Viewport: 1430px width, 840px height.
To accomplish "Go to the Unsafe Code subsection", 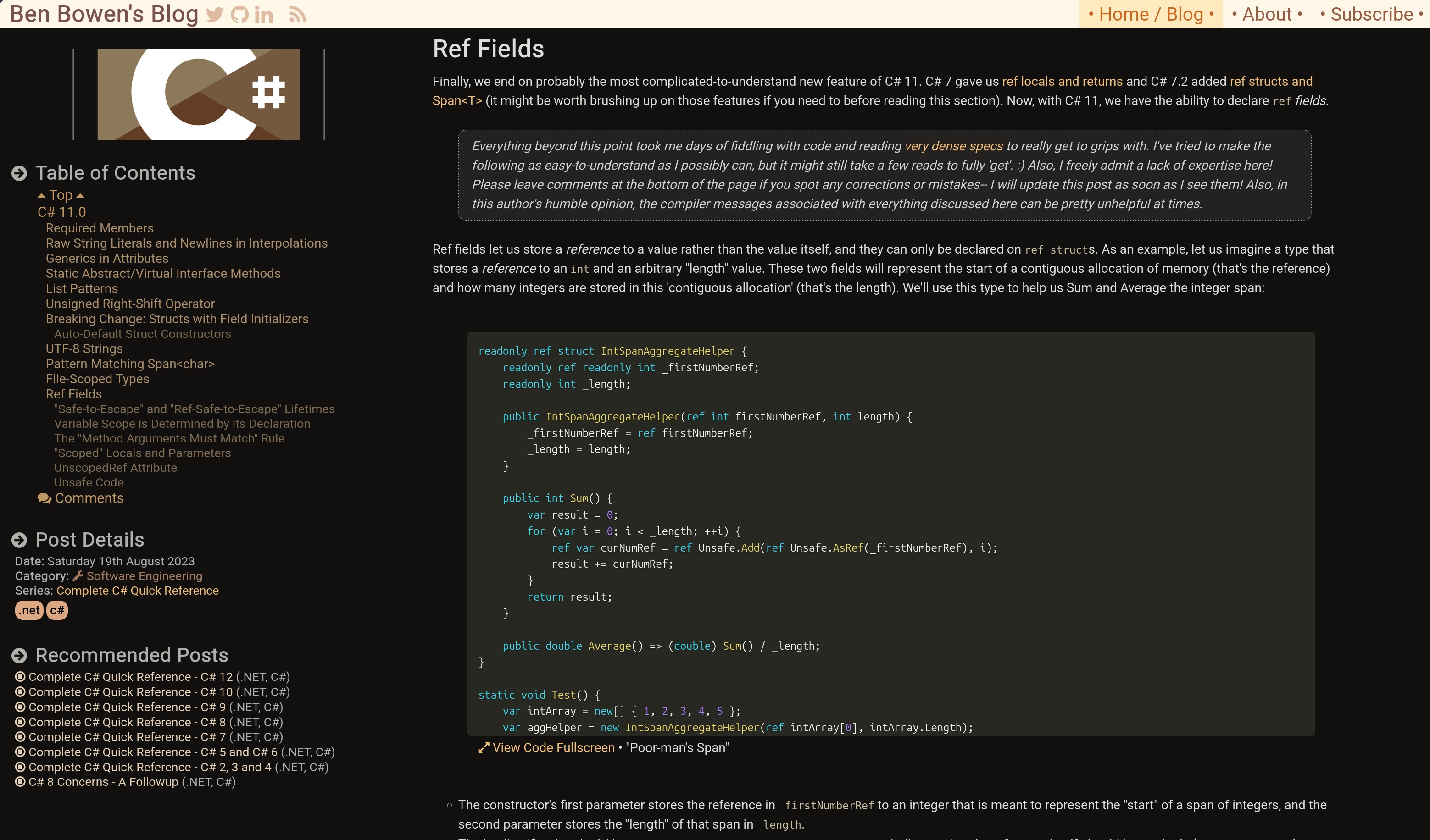I will [89, 482].
